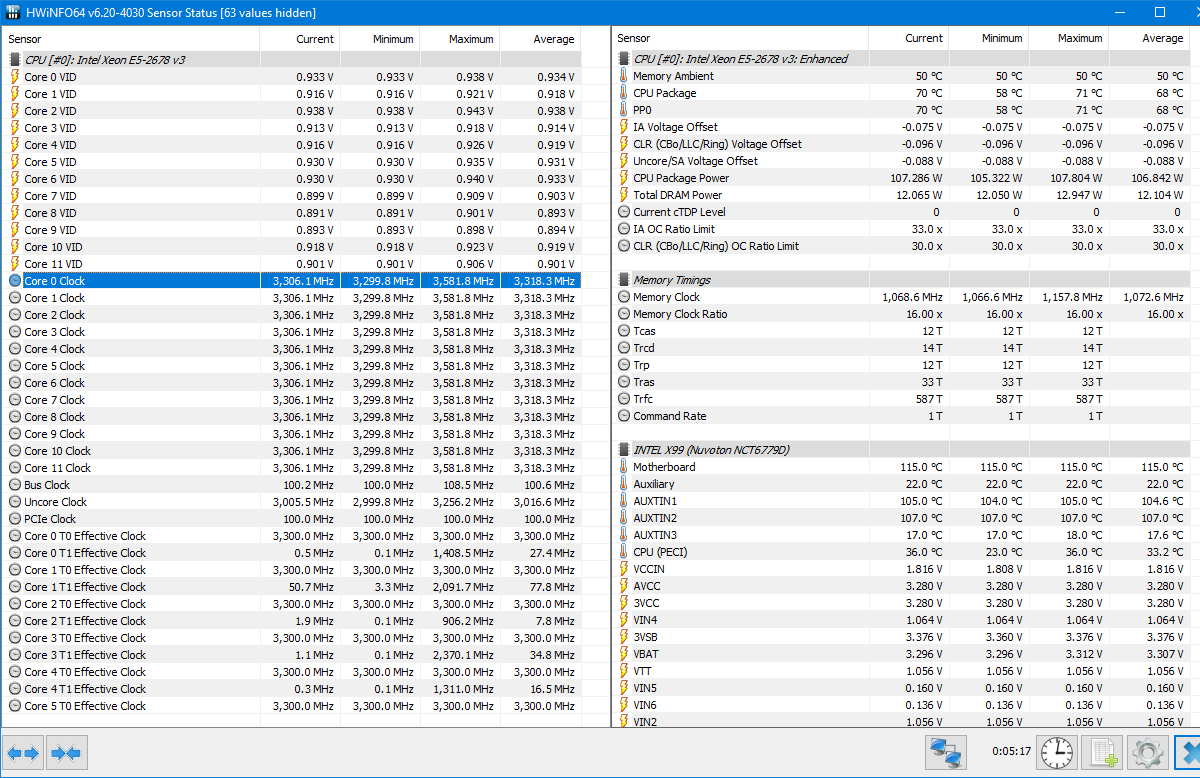Click the clock icon beside PCIe Clock
The width and height of the screenshot is (1200, 778).
point(15,519)
